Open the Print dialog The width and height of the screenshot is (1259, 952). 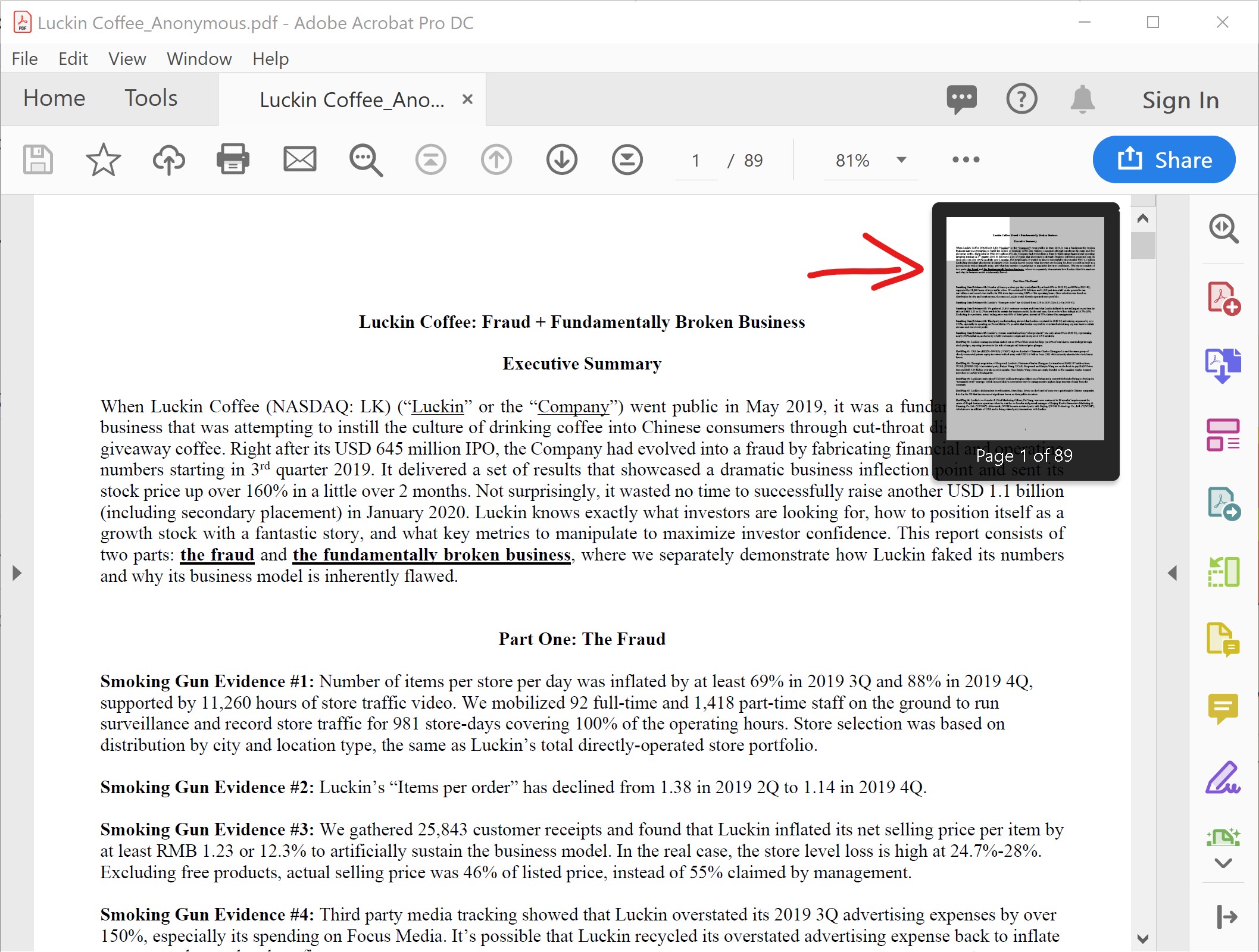[x=233, y=159]
